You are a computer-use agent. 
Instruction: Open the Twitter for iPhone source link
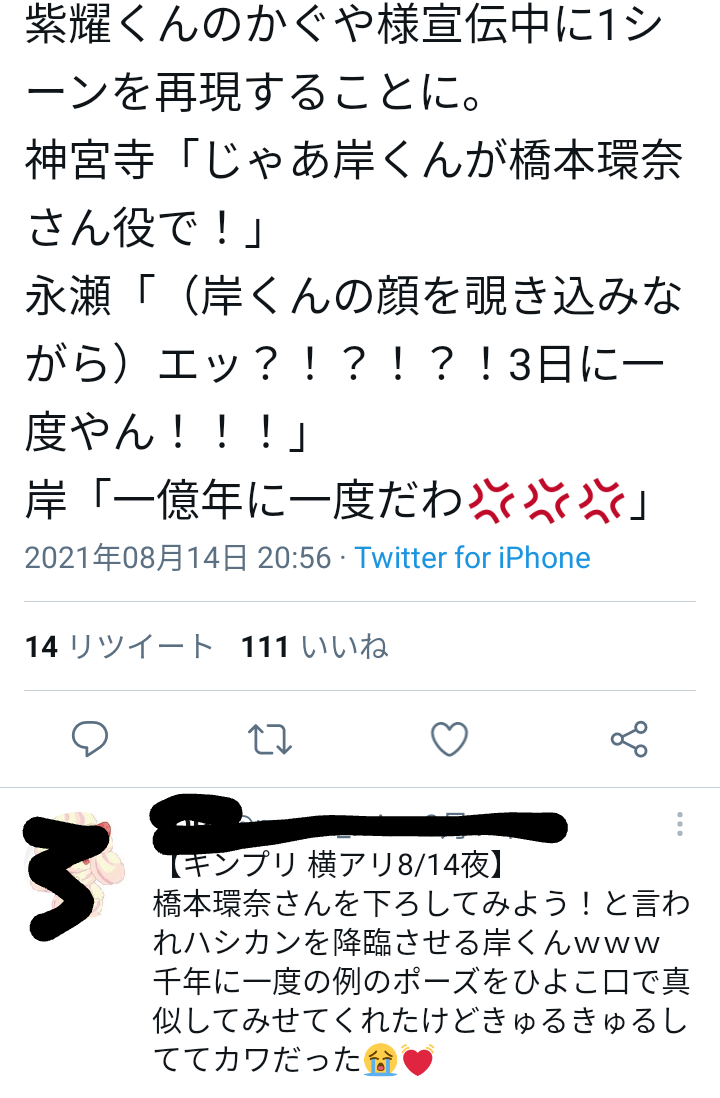click(x=473, y=558)
